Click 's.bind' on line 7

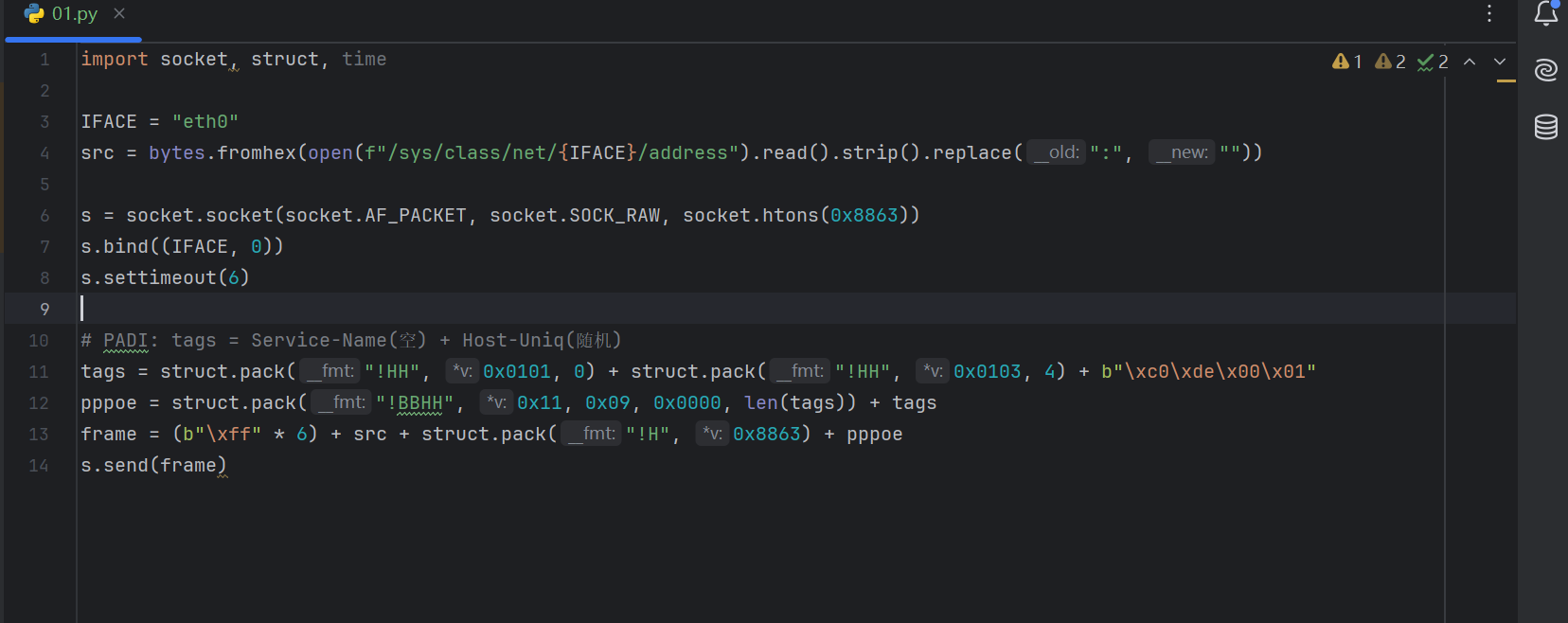tap(115, 246)
